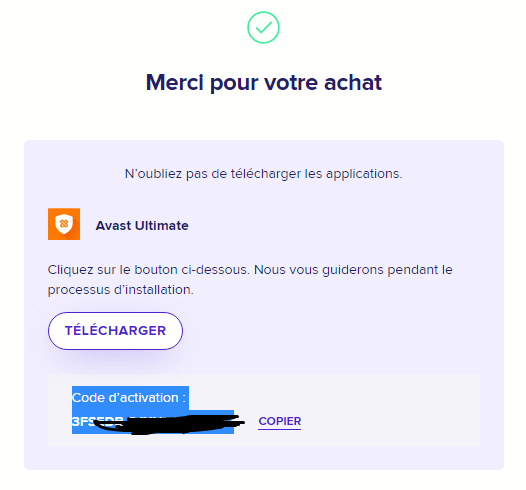Click the 'N'oubliez pas de télécharger' reminder text
The height and width of the screenshot is (490, 526).
[x=263, y=174]
